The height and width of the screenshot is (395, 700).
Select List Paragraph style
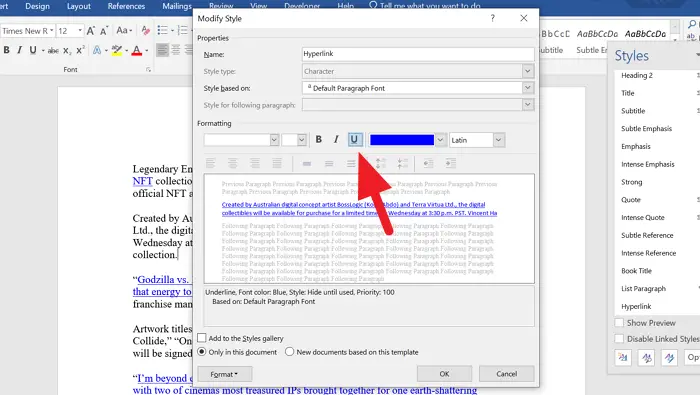coord(643,289)
